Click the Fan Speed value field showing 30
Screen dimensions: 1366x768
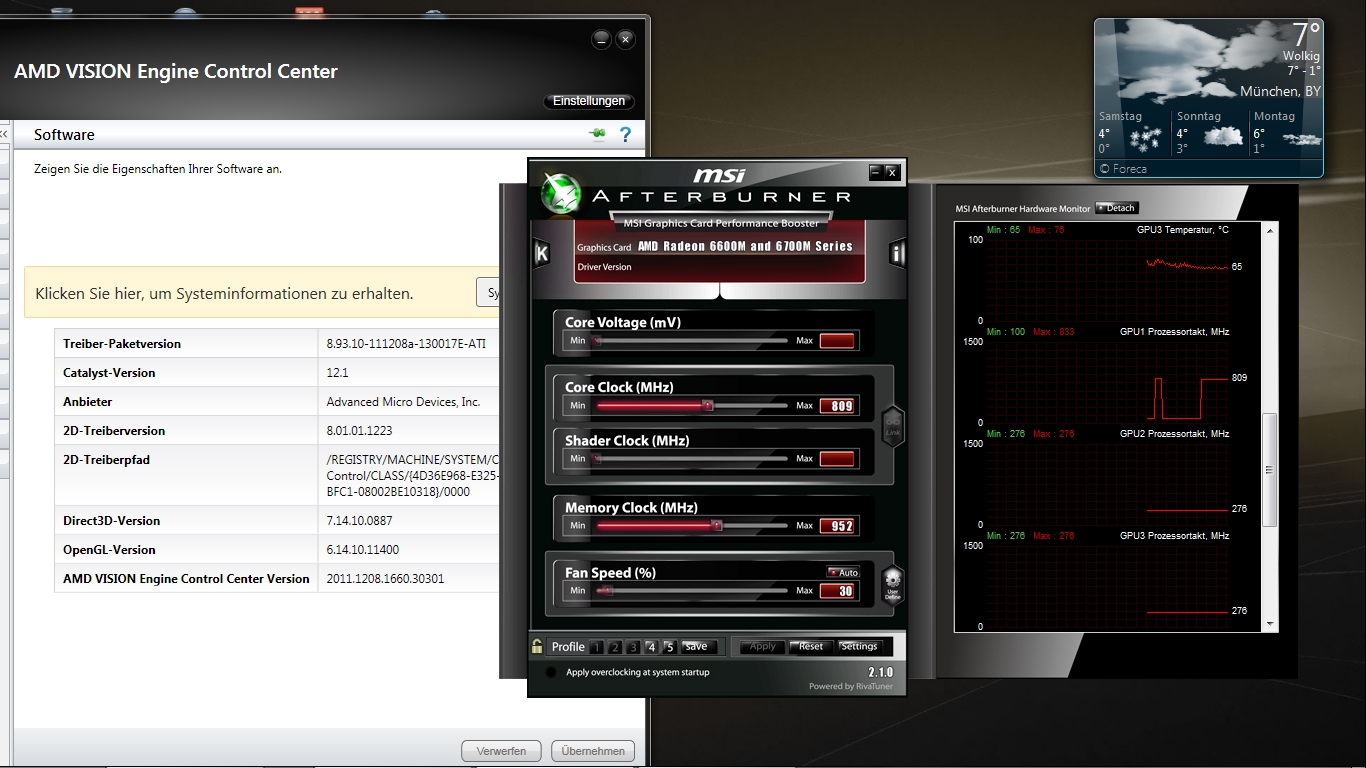(x=837, y=591)
